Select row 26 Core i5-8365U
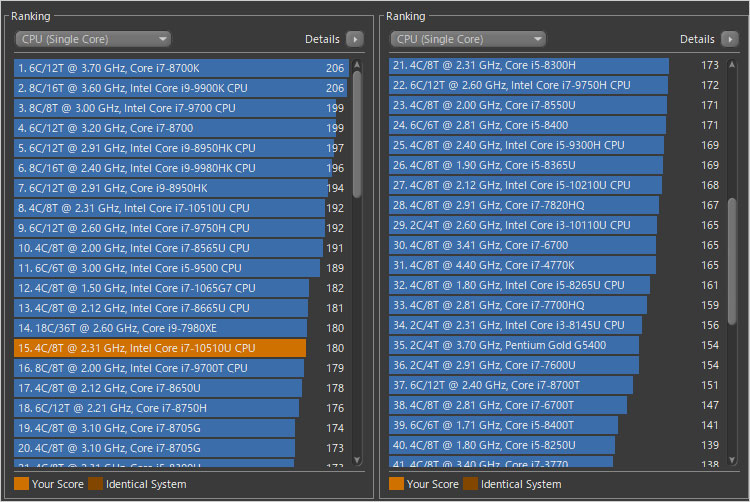Image resolution: width=750 pixels, height=502 pixels. point(556,165)
